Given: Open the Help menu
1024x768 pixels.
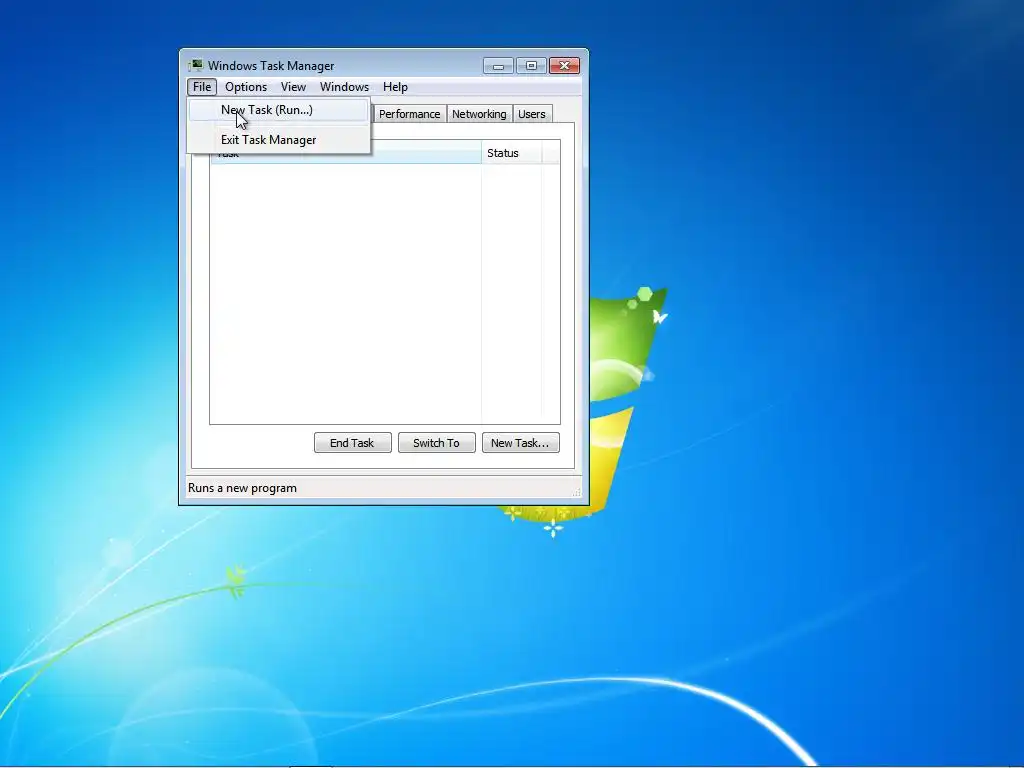Looking at the screenshot, I should 395,87.
